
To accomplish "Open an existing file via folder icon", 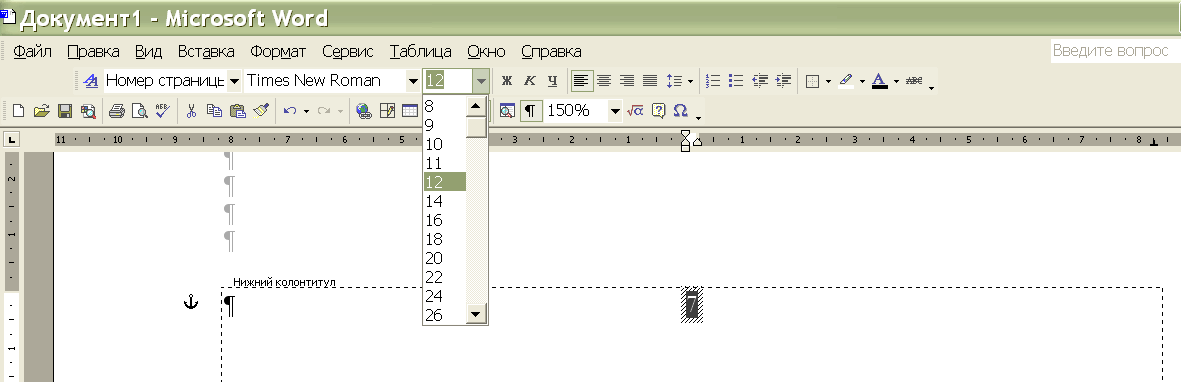I will tap(41, 112).
